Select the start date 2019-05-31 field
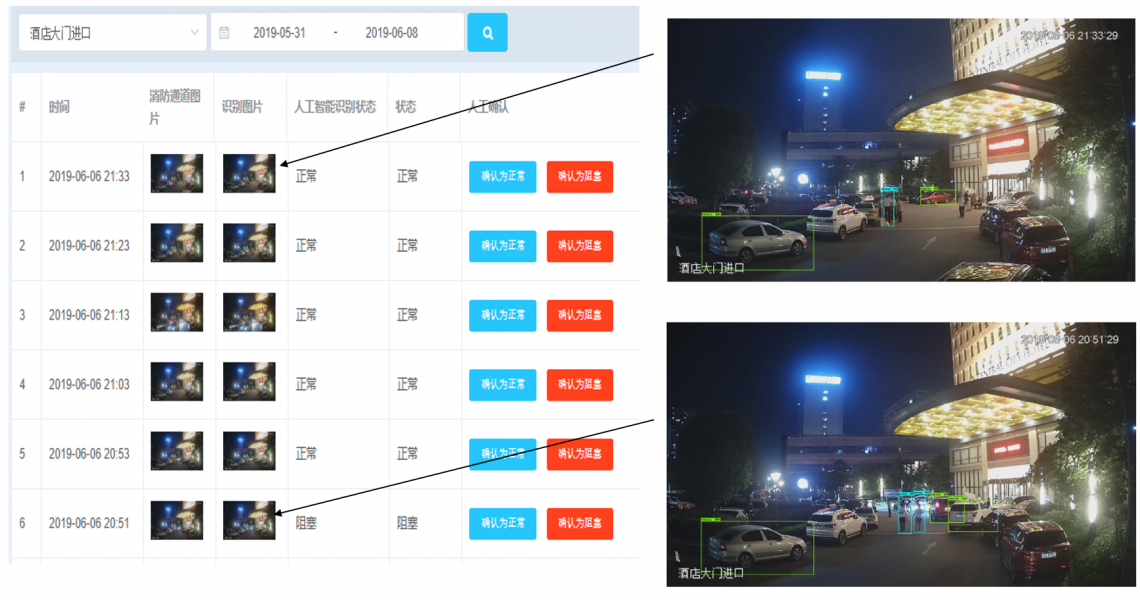This screenshot has width=1140, height=600. click(279, 33)
